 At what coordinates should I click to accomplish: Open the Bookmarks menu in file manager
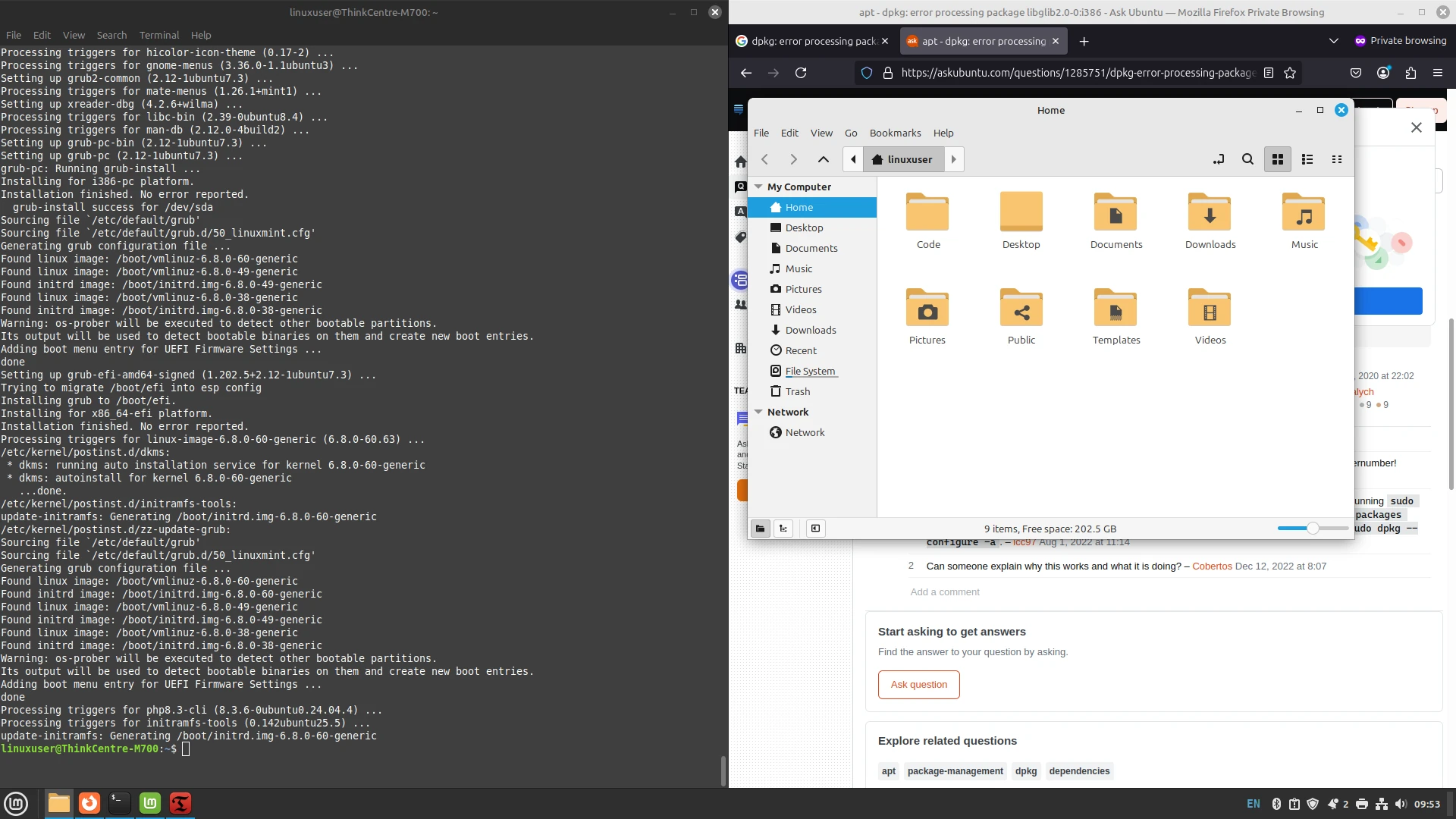895,133
